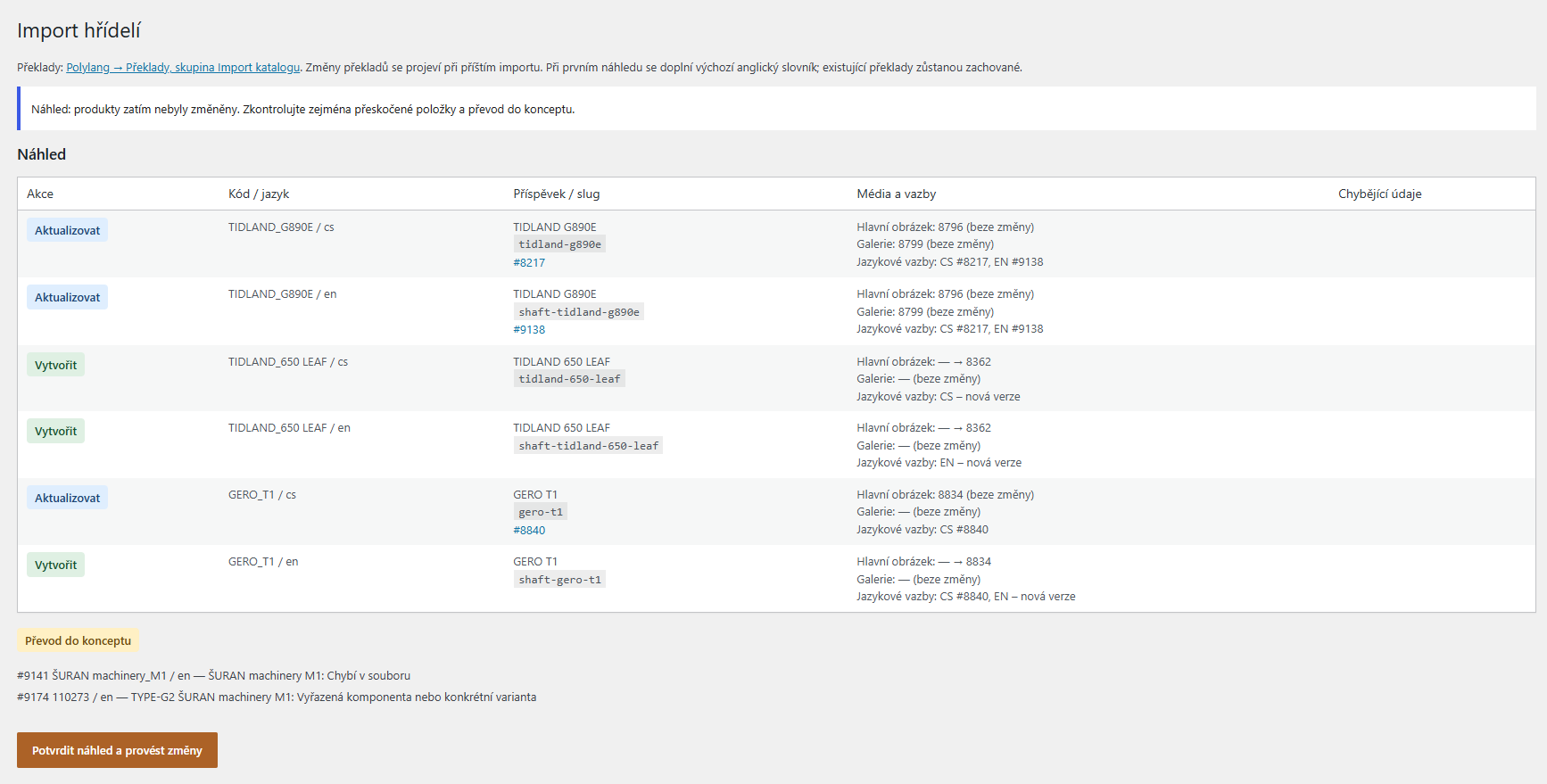Screen dimensions: 1547x784
Task: Click the draft line #9141 ŠURAN machinery_M1 / en
Action: tap(214, 676)
